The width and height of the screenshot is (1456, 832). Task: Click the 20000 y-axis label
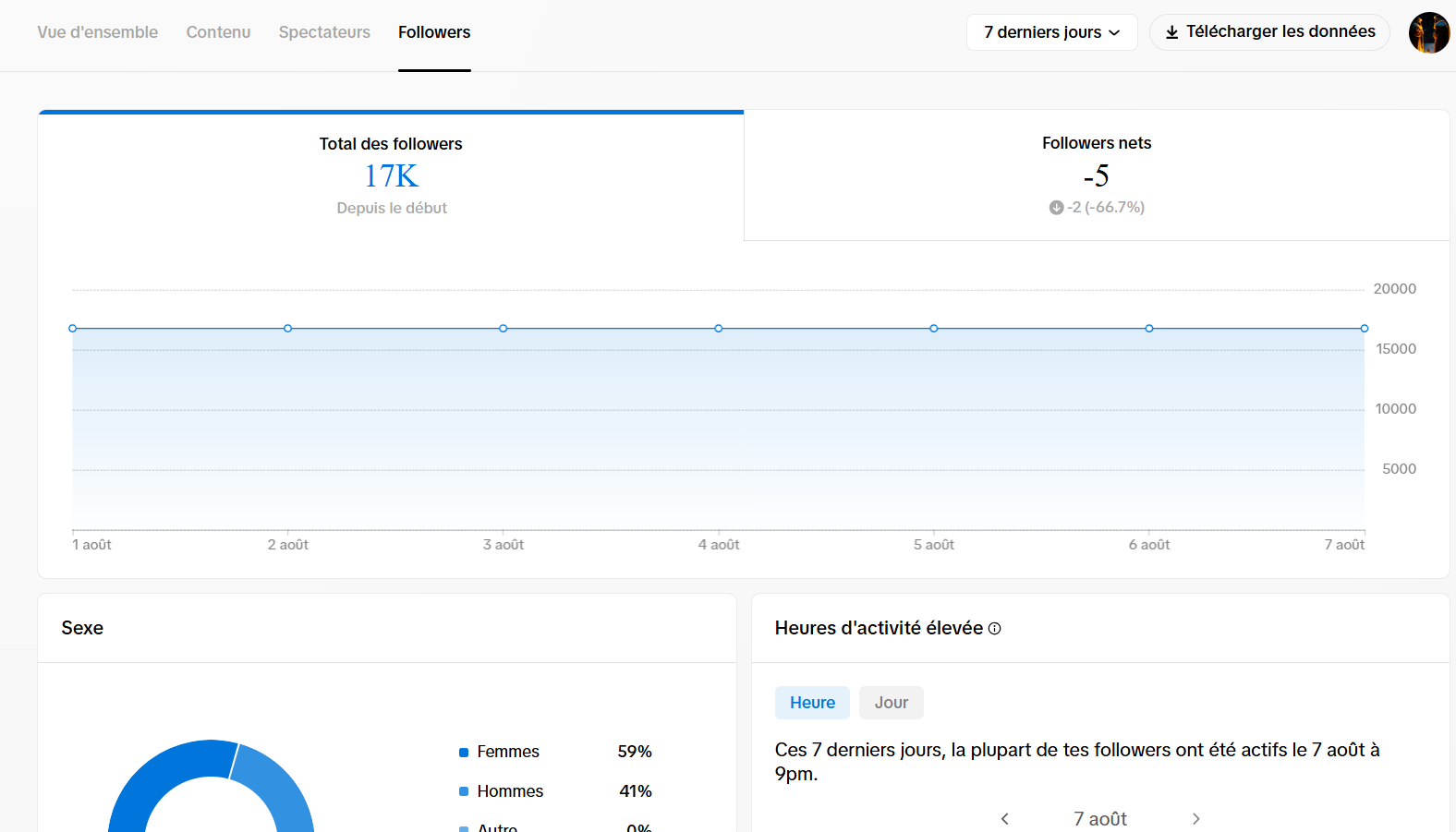(x=1395, y=289)
